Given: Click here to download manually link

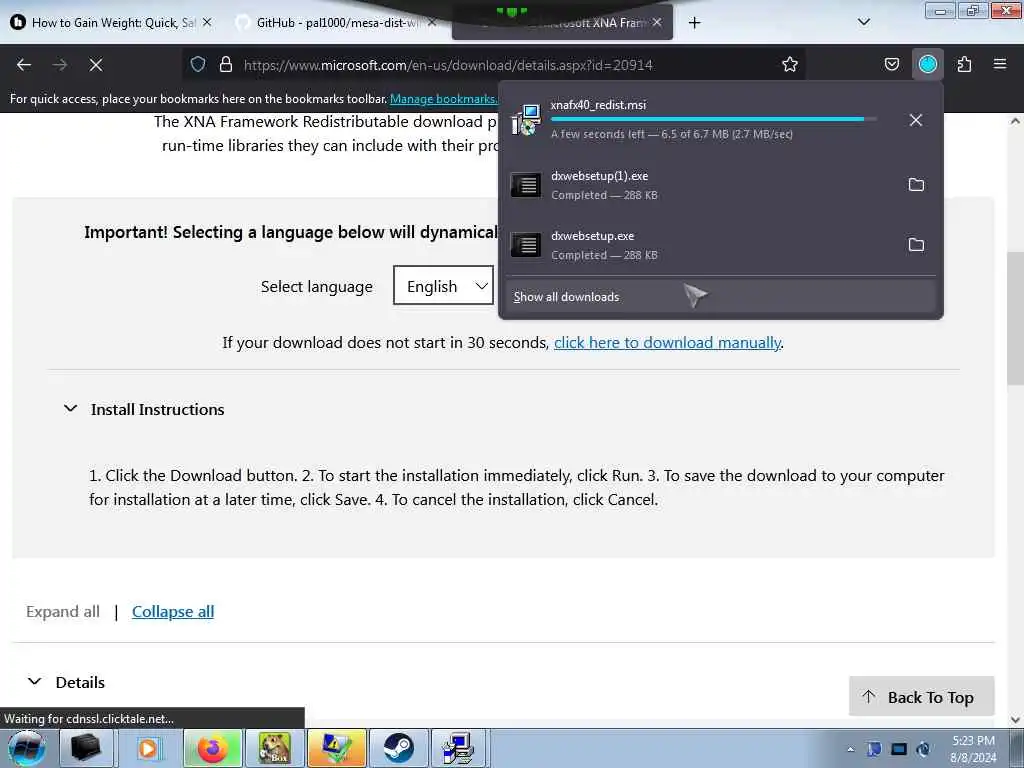Looking at the screenshot, I should [667, 343].
